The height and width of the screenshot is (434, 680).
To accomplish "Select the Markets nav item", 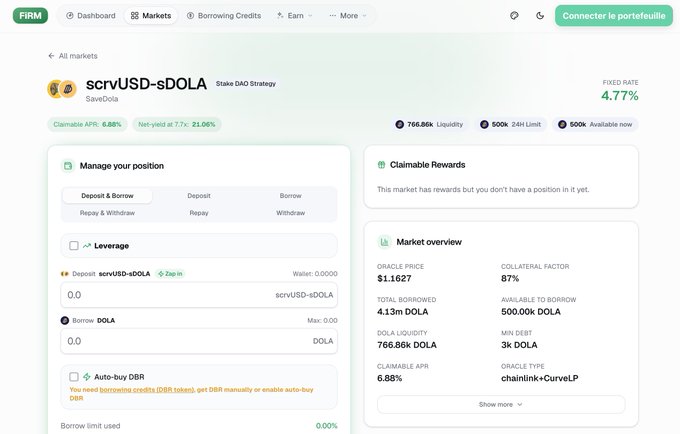I will tap(151, 16).
